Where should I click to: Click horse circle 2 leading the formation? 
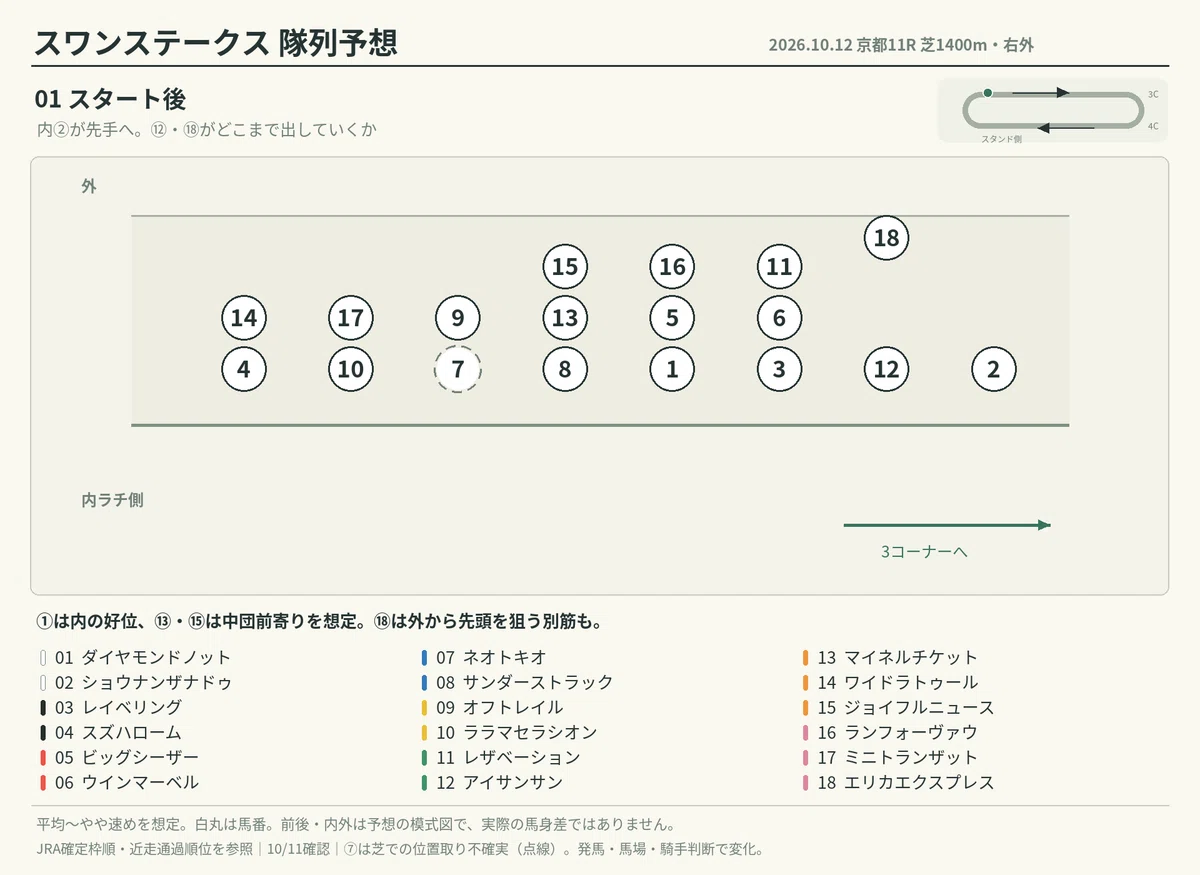click(993, 370)
